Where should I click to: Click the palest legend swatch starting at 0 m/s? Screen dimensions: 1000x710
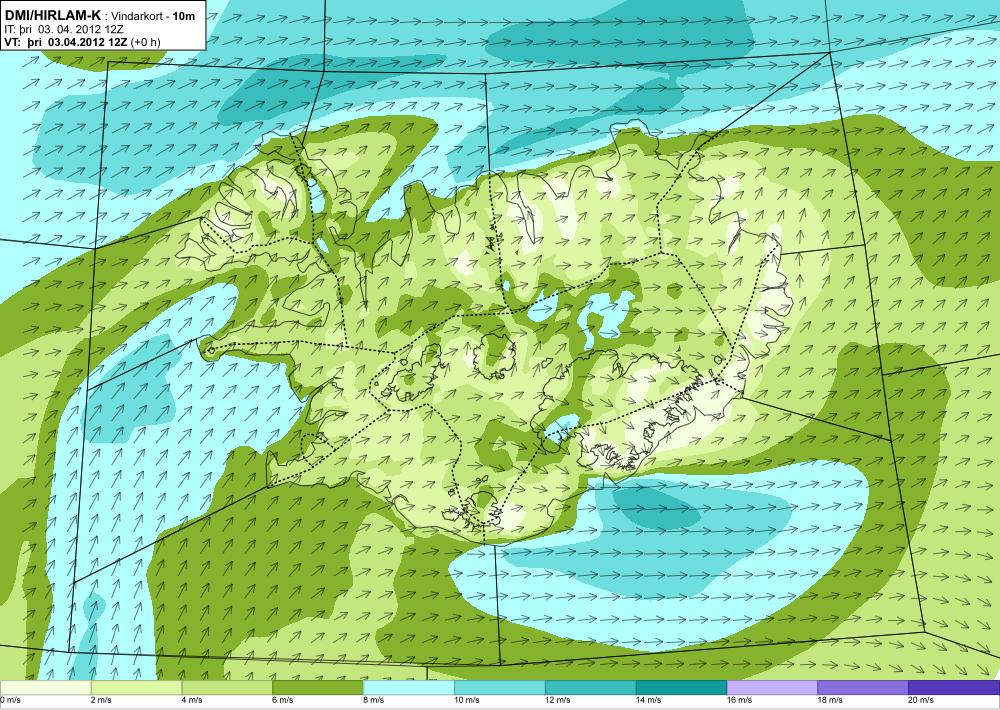click(45, 688)
